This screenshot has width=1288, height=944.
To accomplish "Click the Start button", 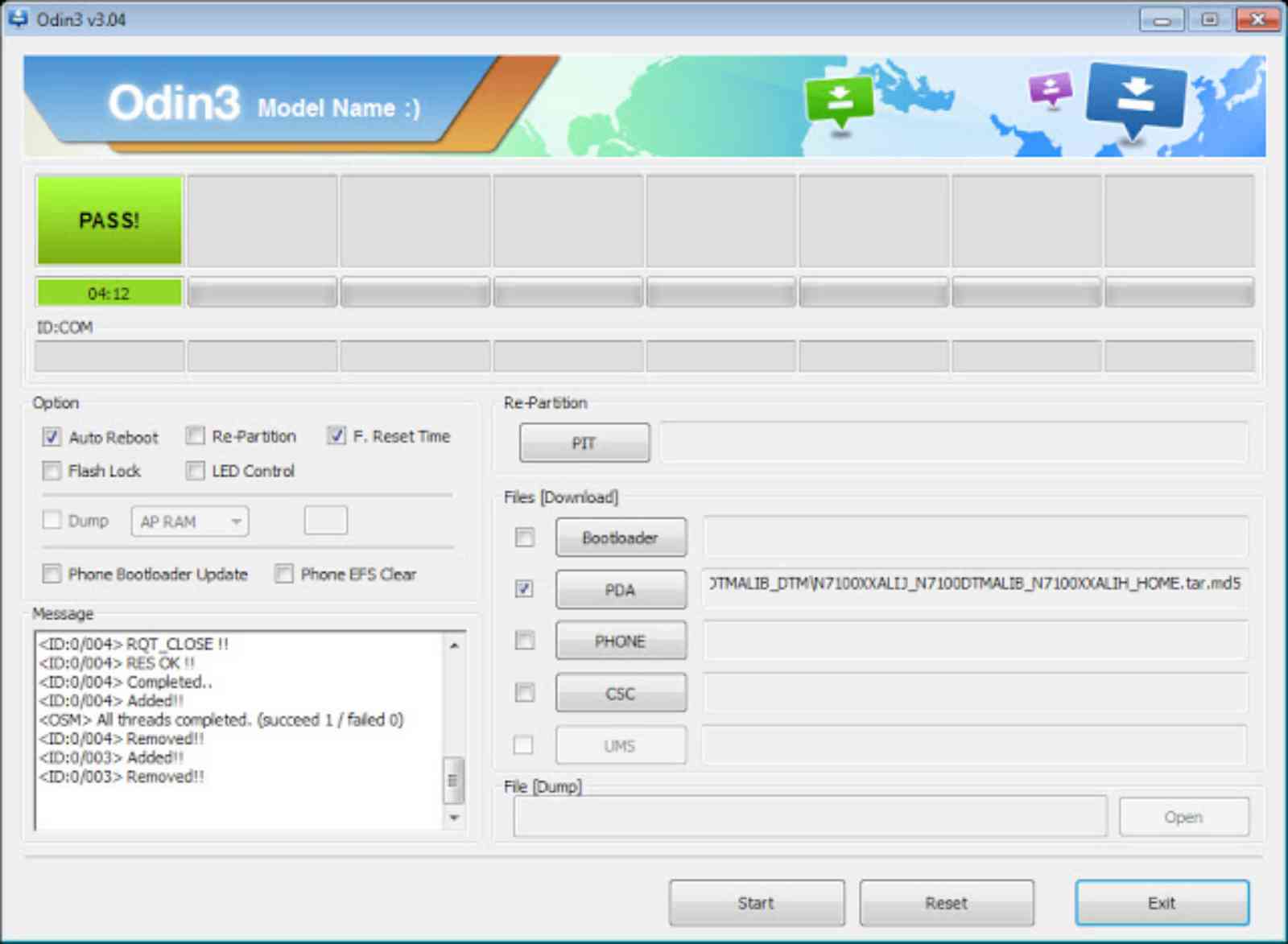I will 757,903.
